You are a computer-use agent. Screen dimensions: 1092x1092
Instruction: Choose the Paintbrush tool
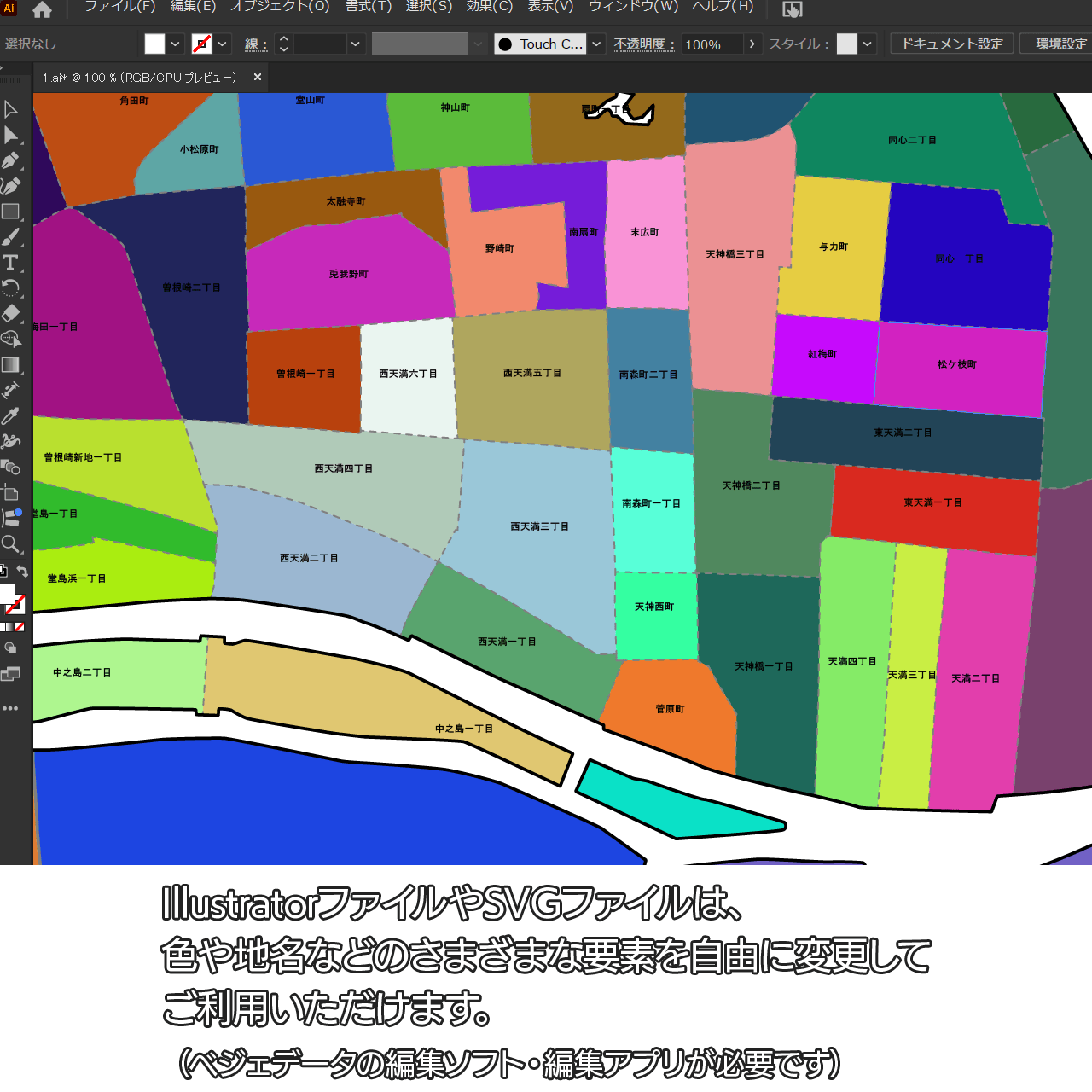tap(10, 237)
